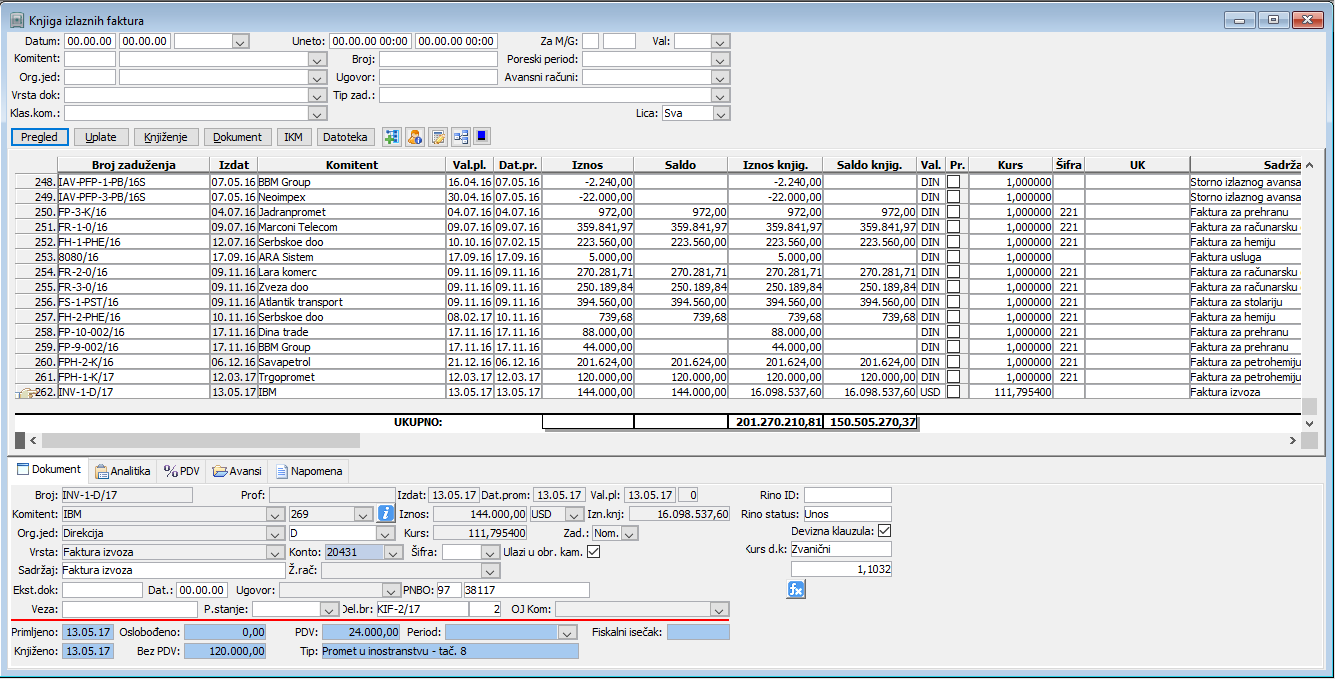Click the blue info icon beside Komitent code 269
1335x679 pixels.
pos(386,514)
